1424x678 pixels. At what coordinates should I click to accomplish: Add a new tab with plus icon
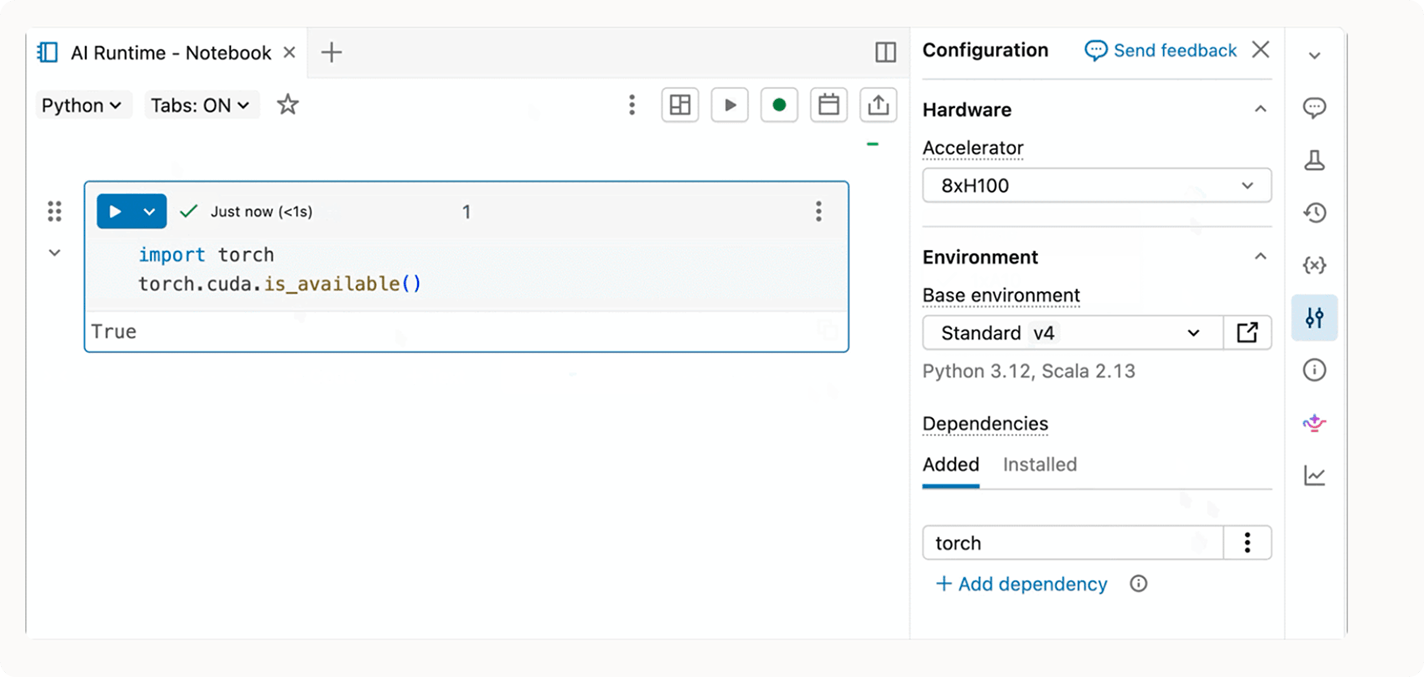pyautogui.click(x=331, y=52)
